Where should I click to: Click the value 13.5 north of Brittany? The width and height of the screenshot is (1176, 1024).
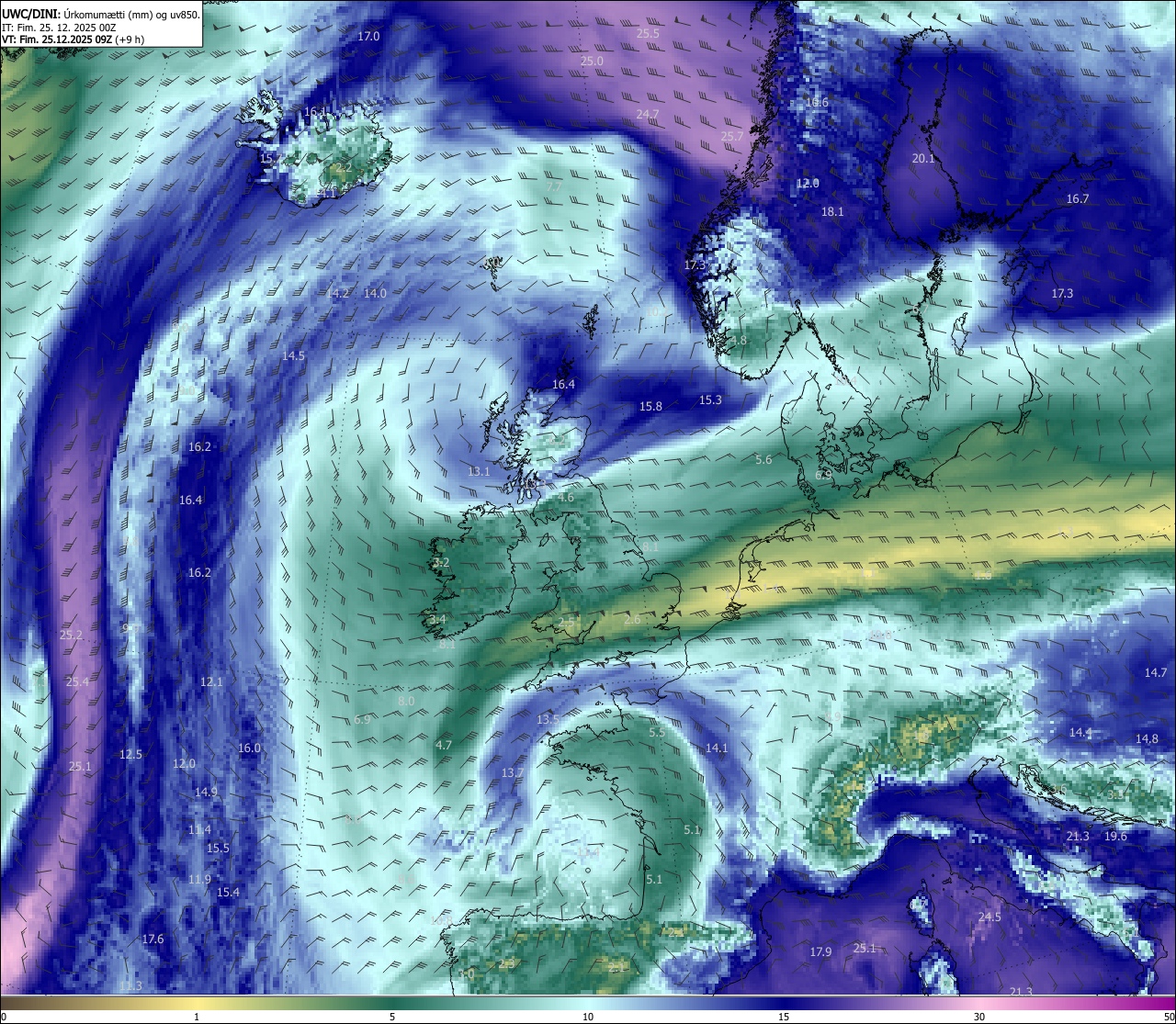tap(548, 718)
